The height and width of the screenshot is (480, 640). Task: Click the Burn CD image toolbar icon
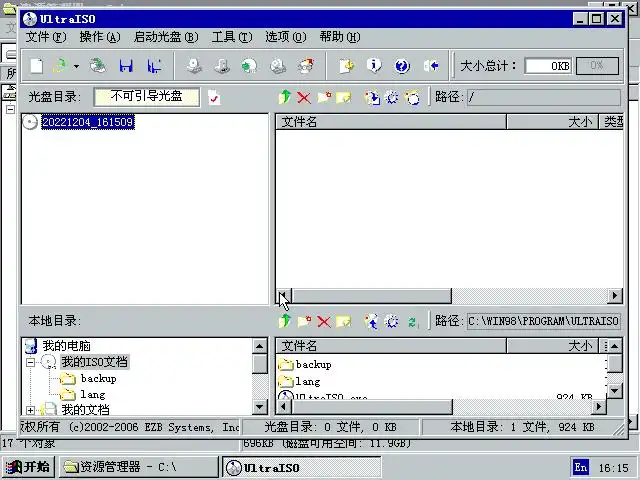tap(306, 66)
